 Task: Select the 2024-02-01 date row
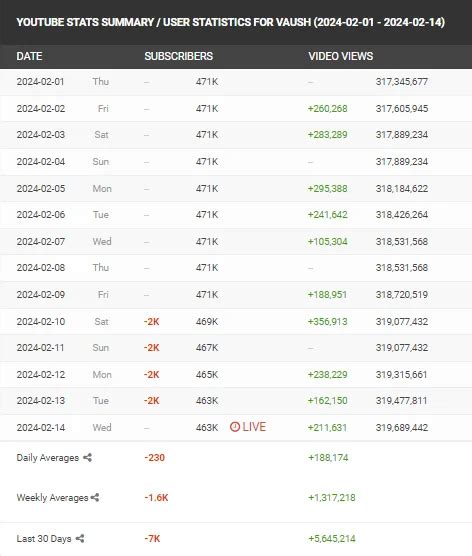click(x=236, y=82)
